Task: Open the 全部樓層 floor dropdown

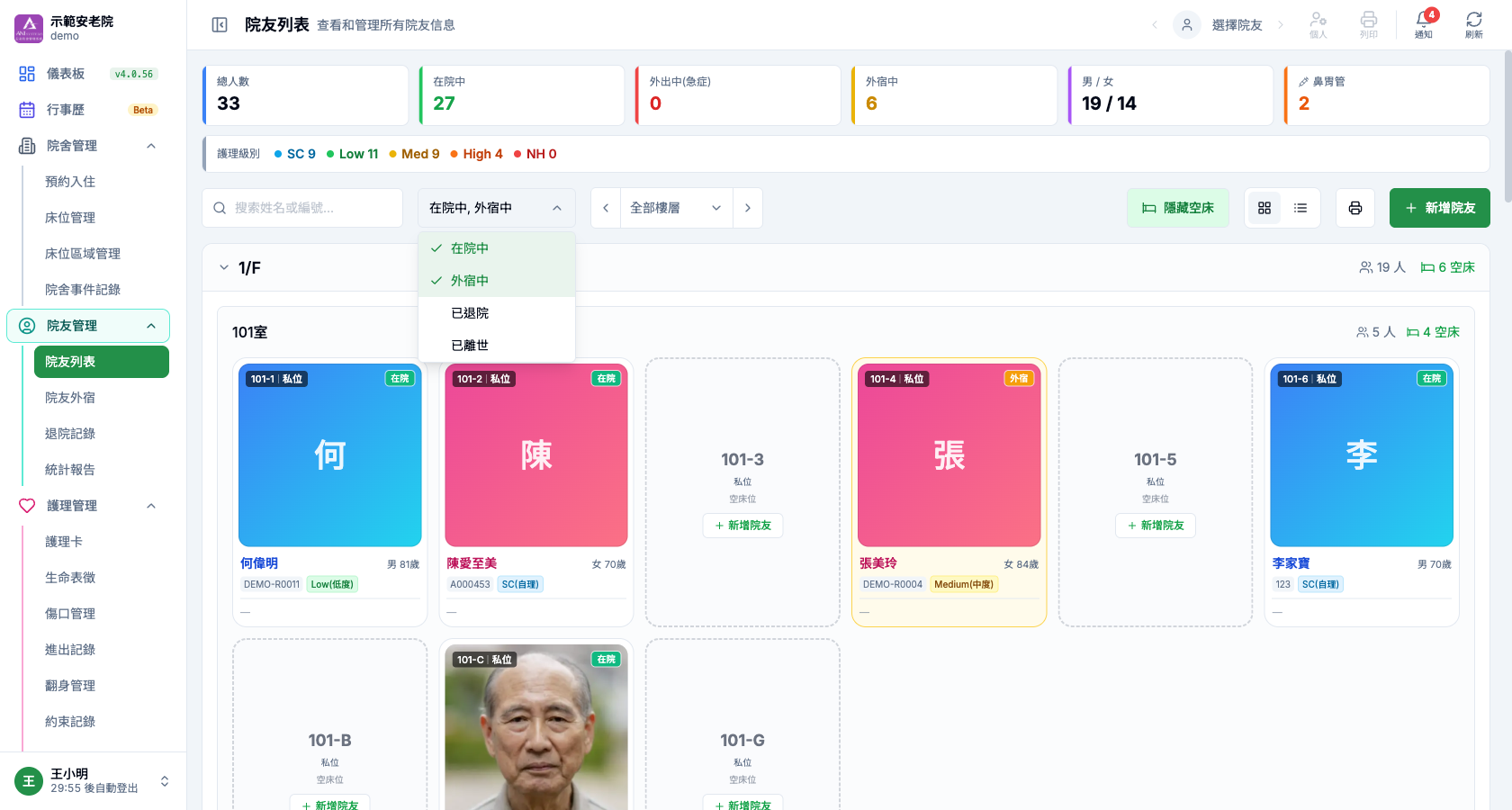Action: pyautogui.click(x=676, y=208)
